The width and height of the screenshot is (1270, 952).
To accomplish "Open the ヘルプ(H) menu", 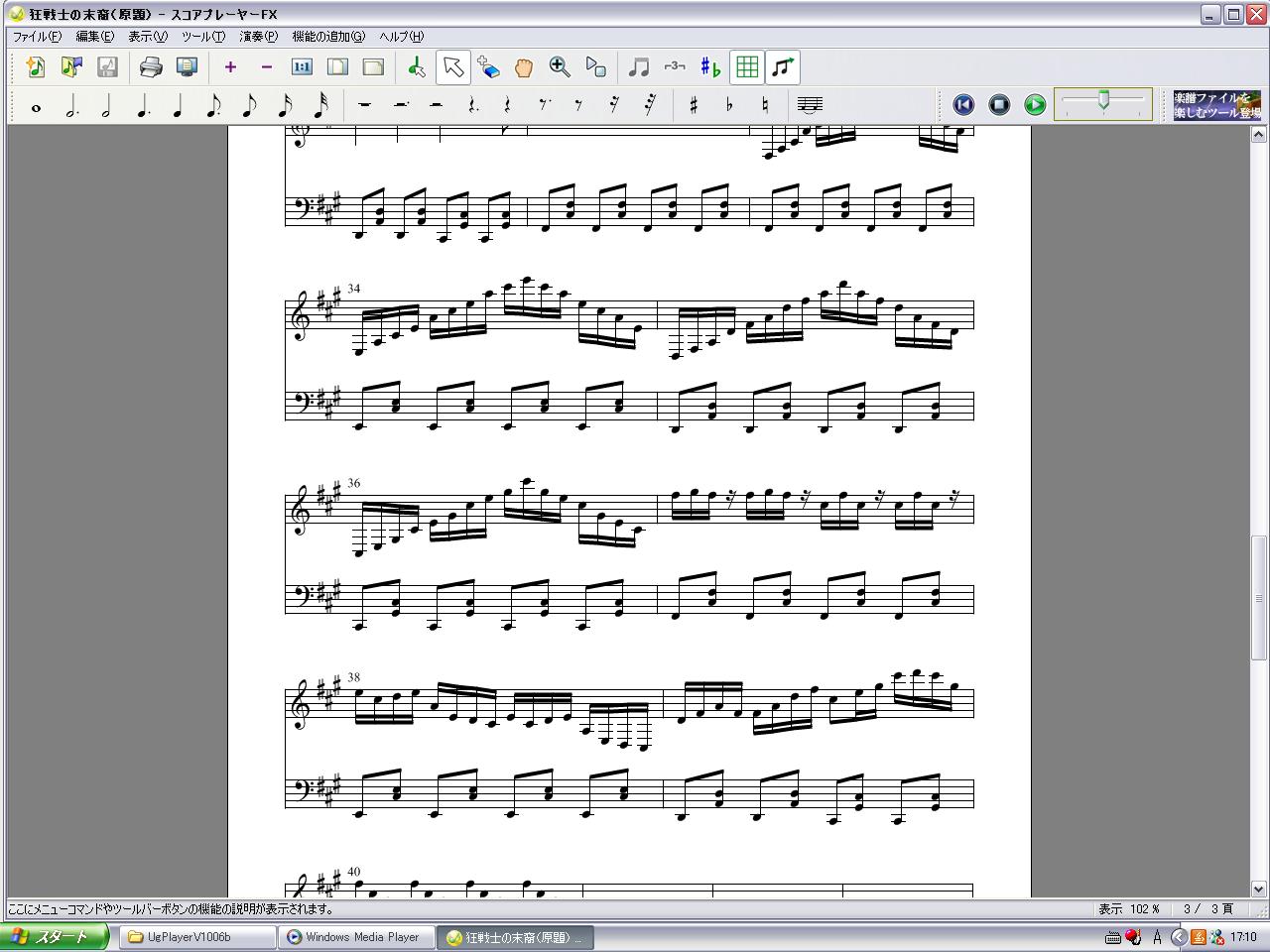I will tap(401, 37).
